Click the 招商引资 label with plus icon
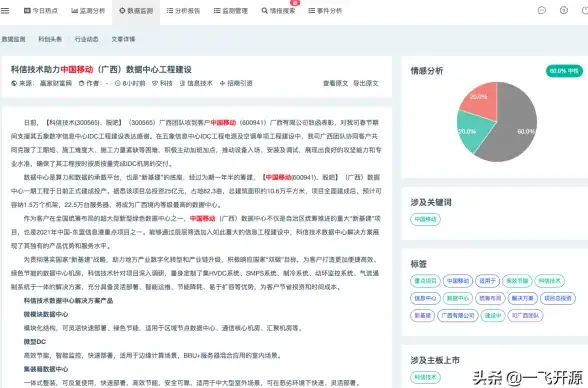Image resolution: width=588 pixels, height=388 pixels. coord(236,83)
